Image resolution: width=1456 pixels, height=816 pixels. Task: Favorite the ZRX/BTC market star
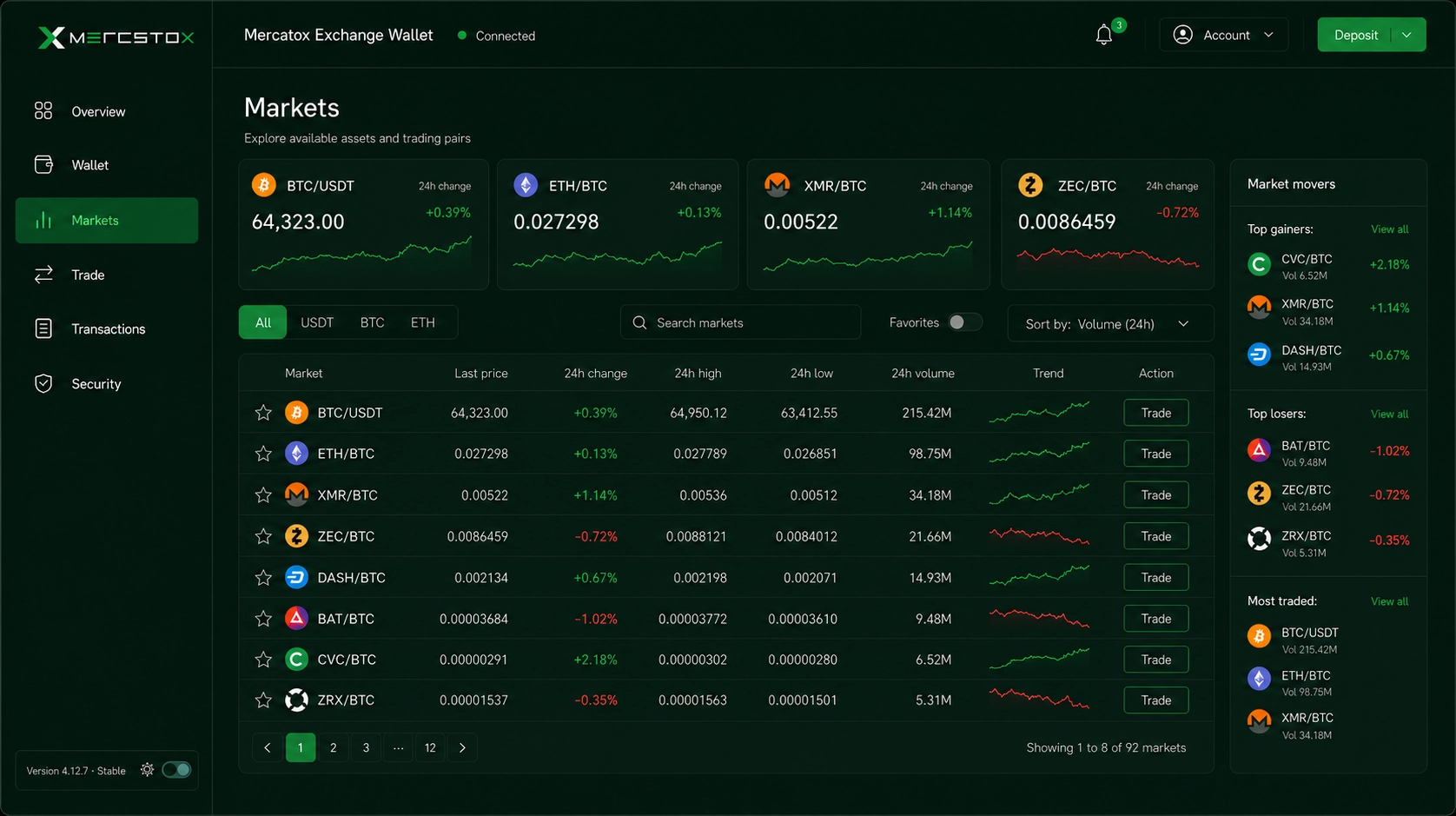(x=263, y=700)
